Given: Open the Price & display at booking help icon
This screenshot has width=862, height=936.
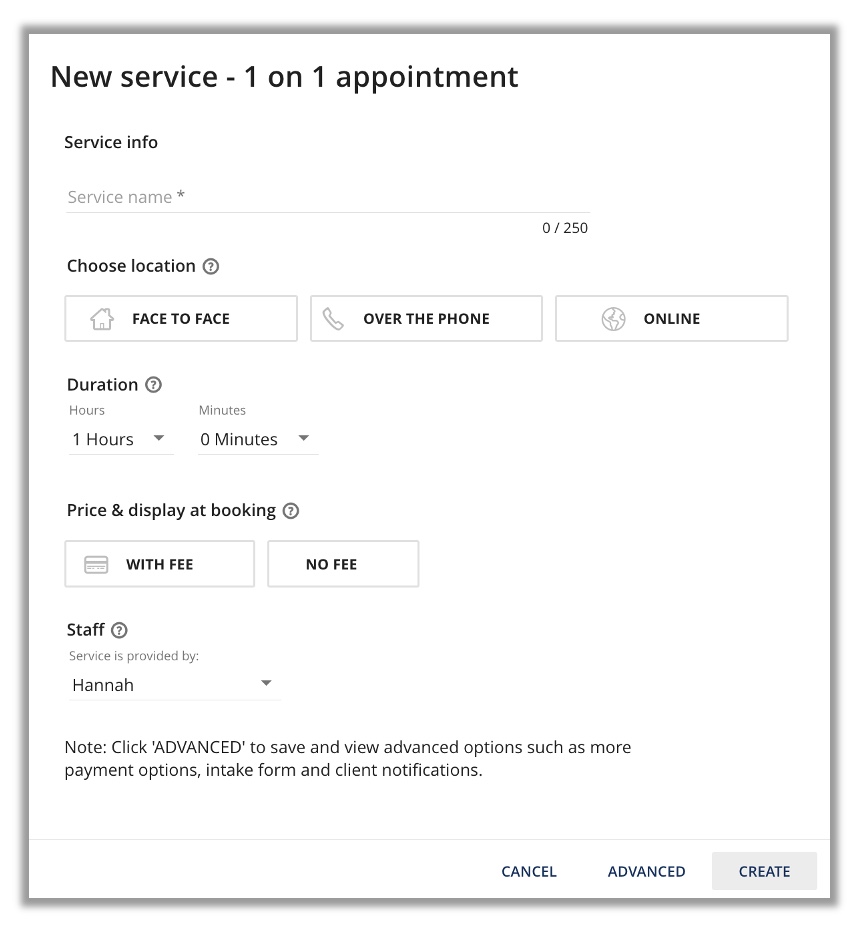Looking at the screenshot, I should point(290,510).
